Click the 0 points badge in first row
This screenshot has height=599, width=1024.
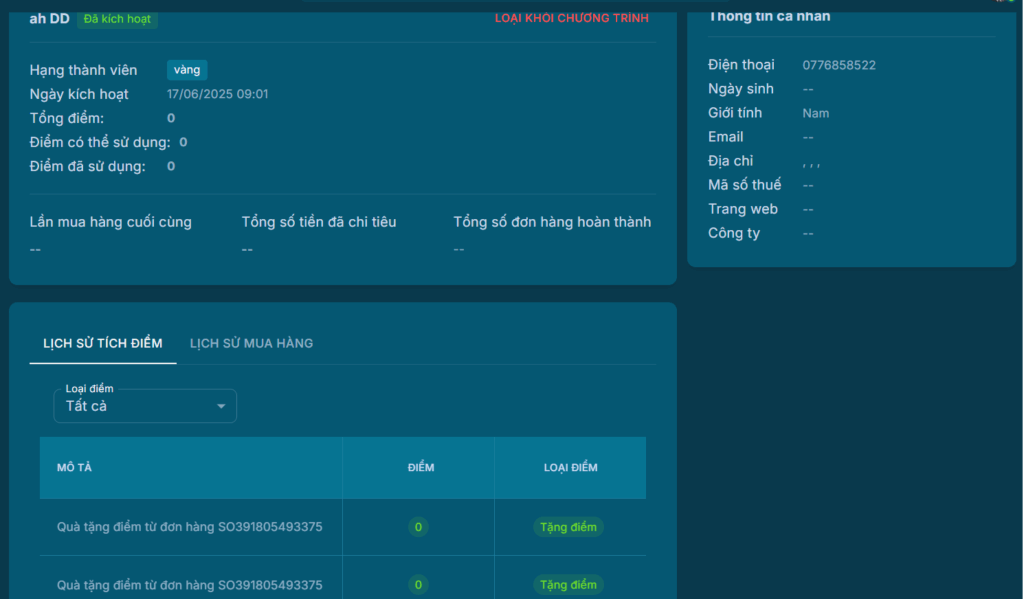[418, 527]
